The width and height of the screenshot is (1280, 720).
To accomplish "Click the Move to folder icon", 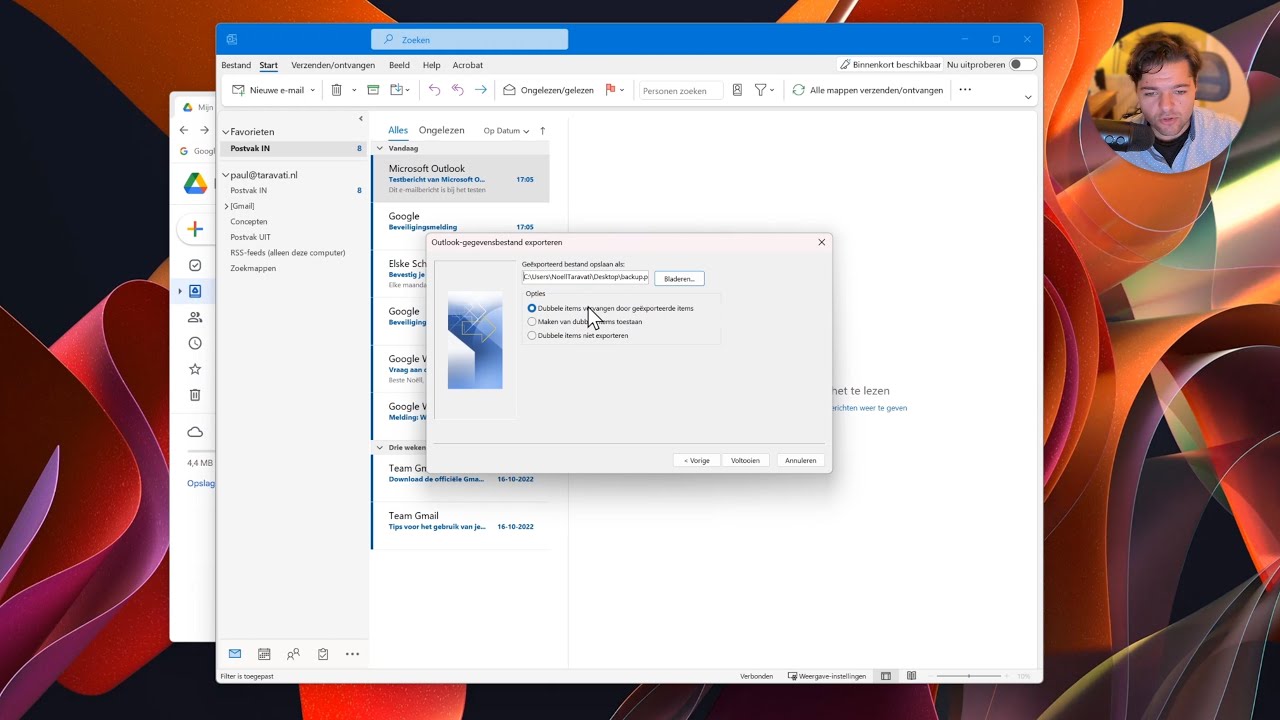I will pyautogui.click(x=397, y=90).
